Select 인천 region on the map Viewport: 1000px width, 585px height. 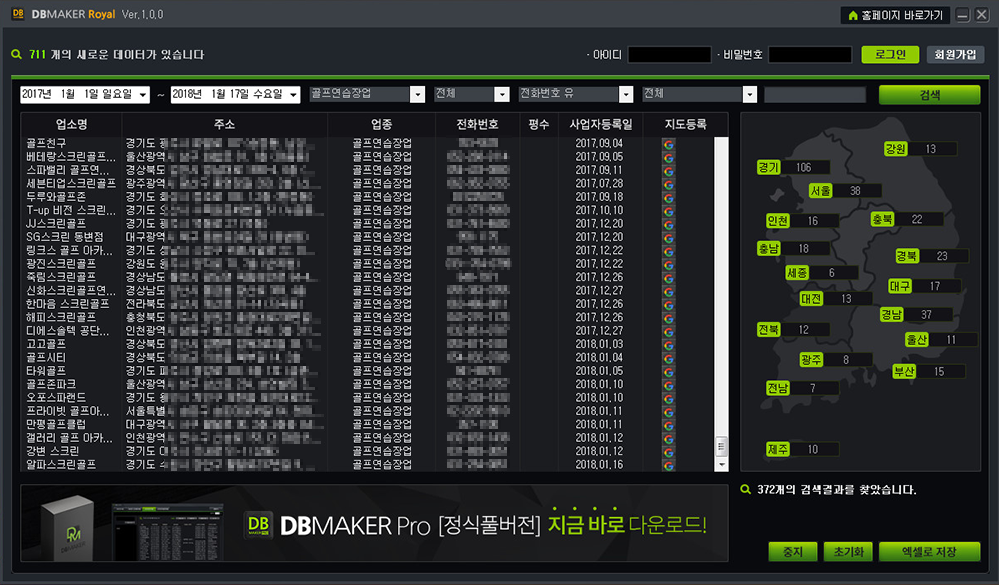pos(777,221)
